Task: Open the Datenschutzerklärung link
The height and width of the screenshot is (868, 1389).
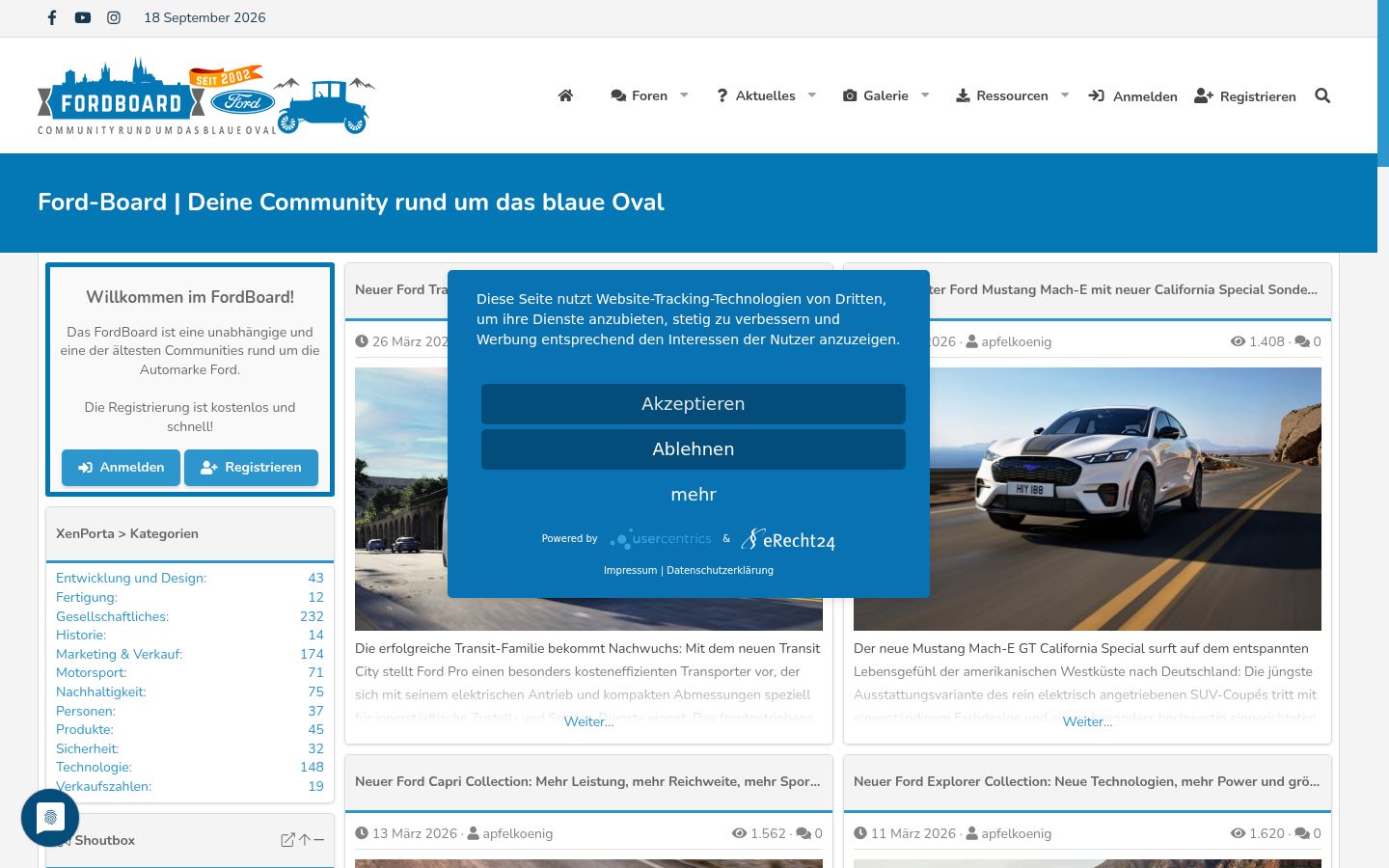Action: pyautogui.click(x=720, y=570)
